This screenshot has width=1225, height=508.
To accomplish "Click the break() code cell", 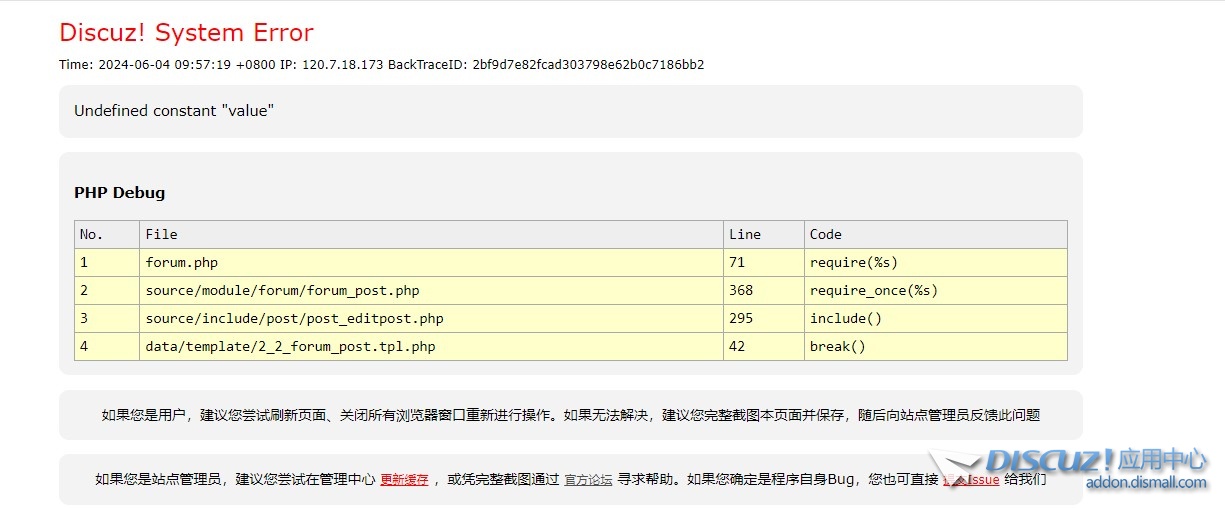I will [x=837, y=347].
